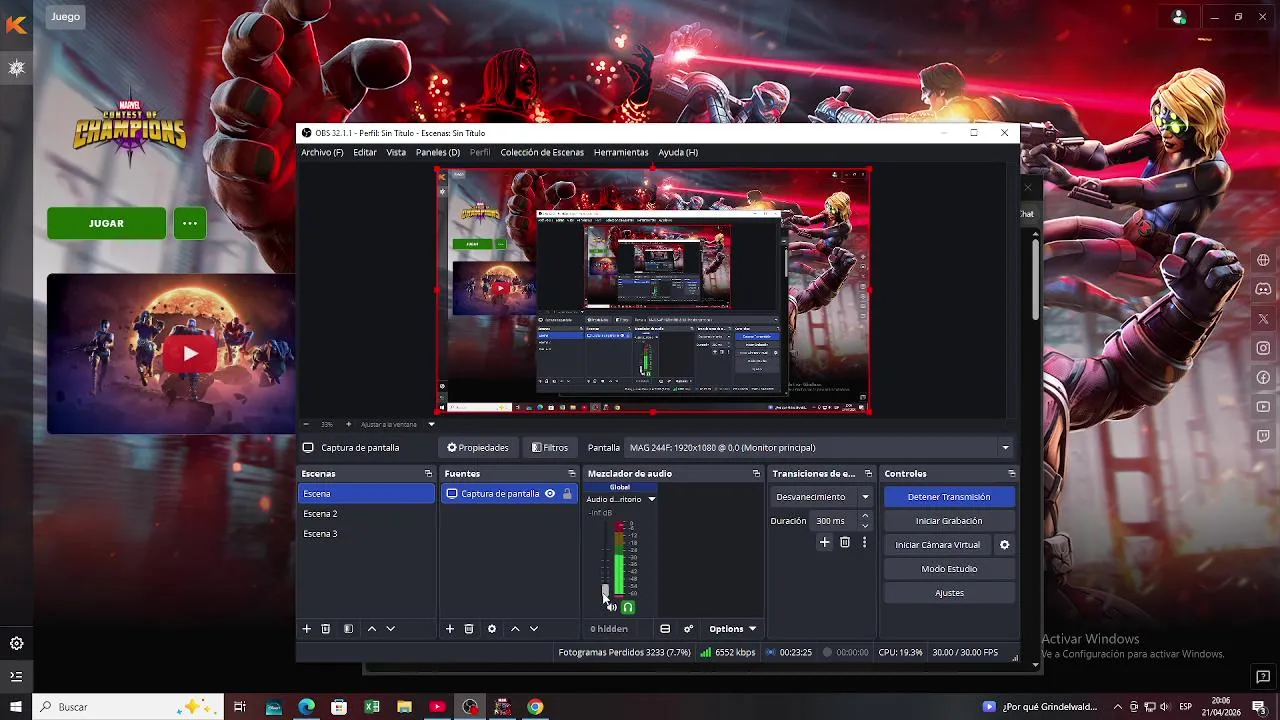1280x720 pixels.
Task: Toggle Modo Estudio
Action: 949,569
